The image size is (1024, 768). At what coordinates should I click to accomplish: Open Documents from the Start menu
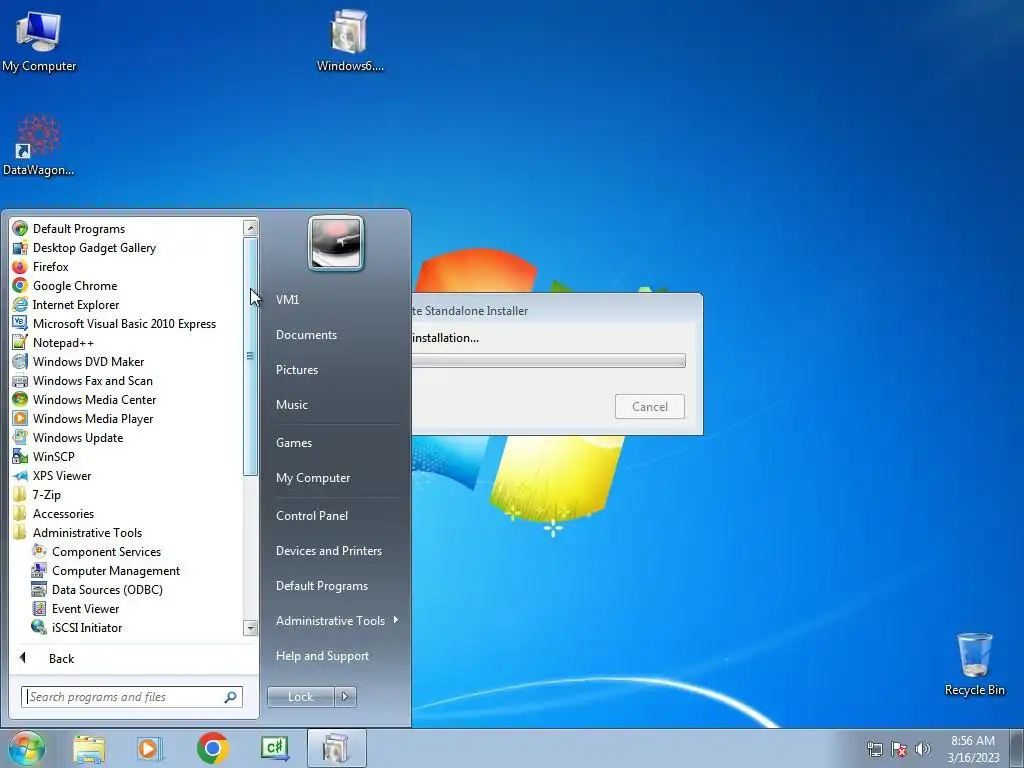pyautogui.click(x=306, y=334)
